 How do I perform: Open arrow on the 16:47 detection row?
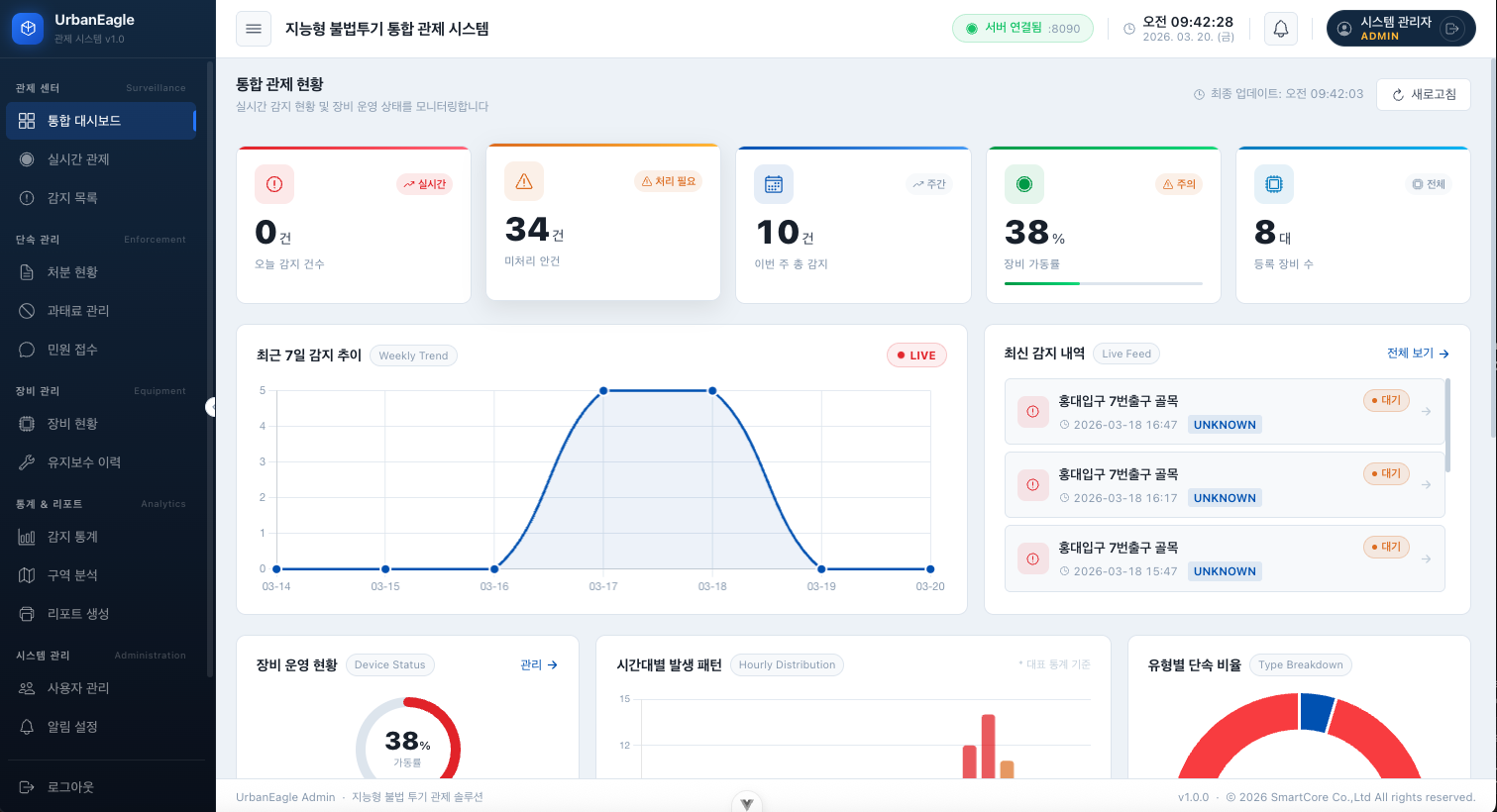1426,411
